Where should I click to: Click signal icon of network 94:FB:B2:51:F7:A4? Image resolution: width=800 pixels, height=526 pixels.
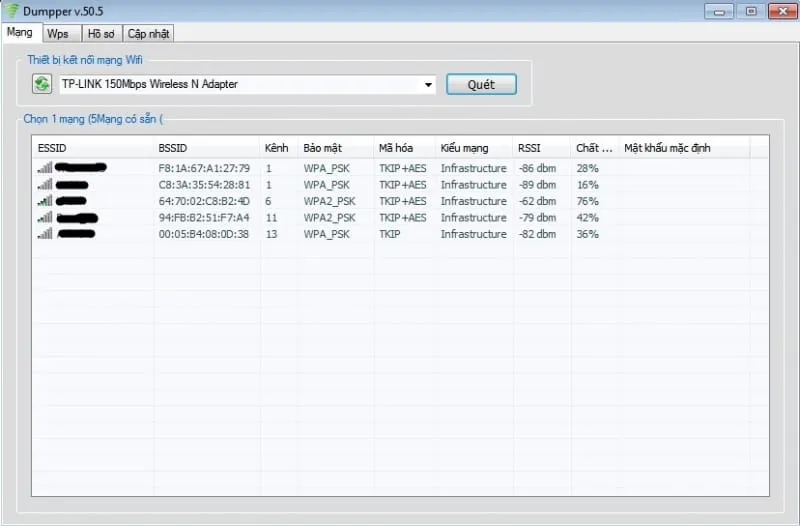[44, 217]
